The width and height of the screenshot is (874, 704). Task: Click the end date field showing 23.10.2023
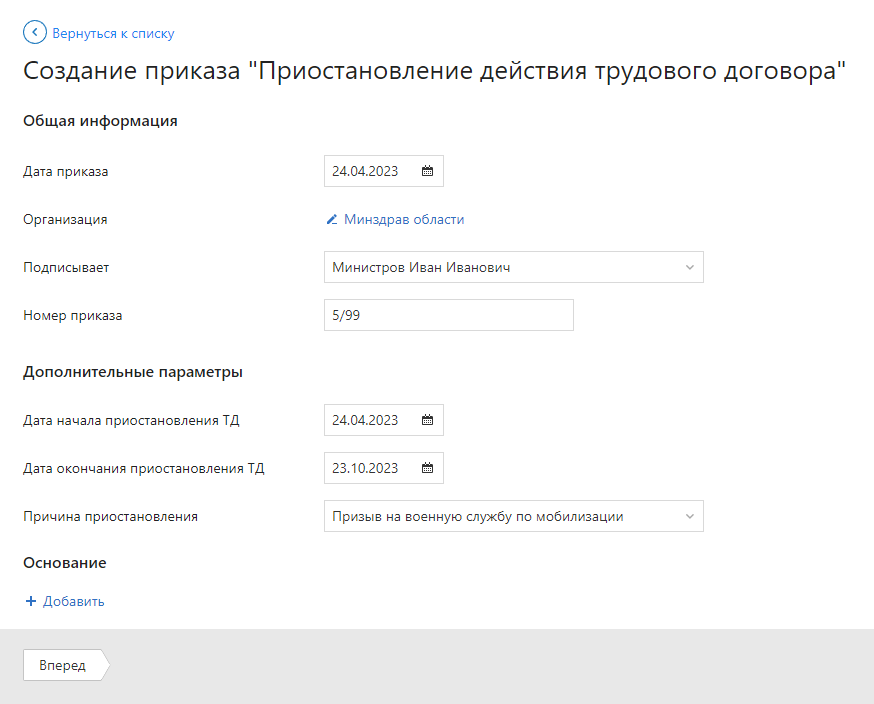[367, 468]
